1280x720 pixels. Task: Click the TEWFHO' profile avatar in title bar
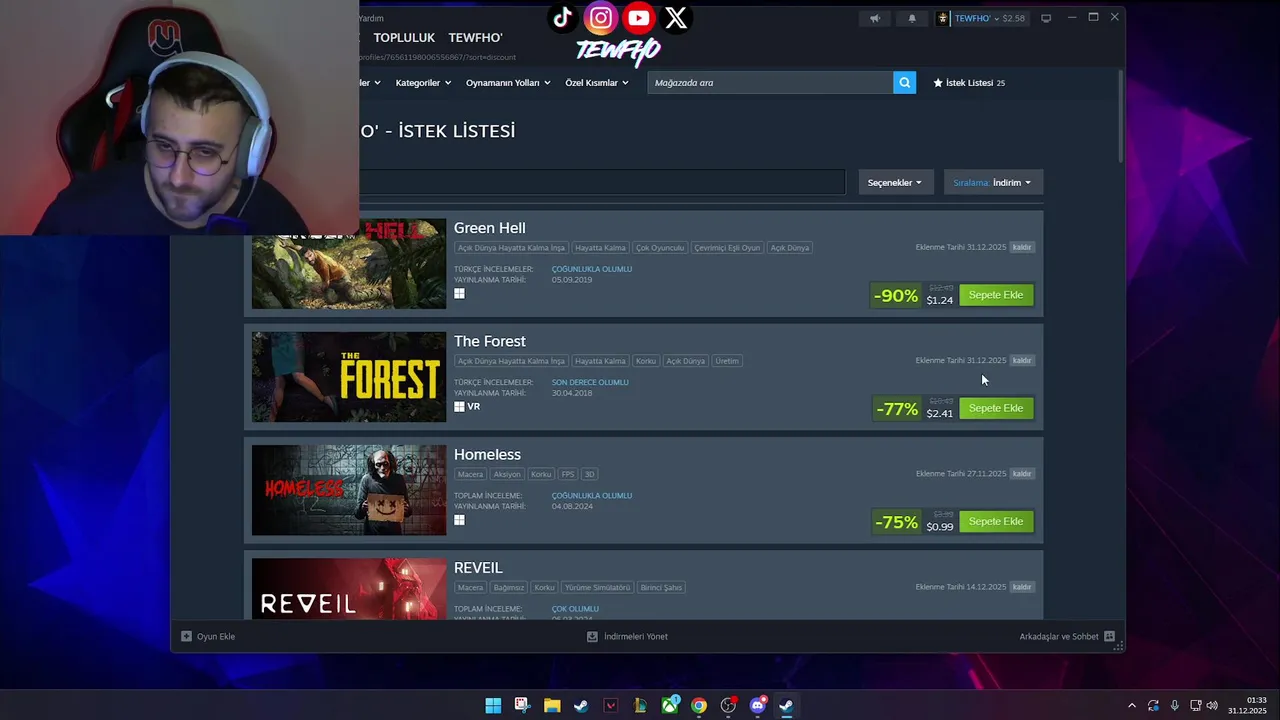[943, 18]
